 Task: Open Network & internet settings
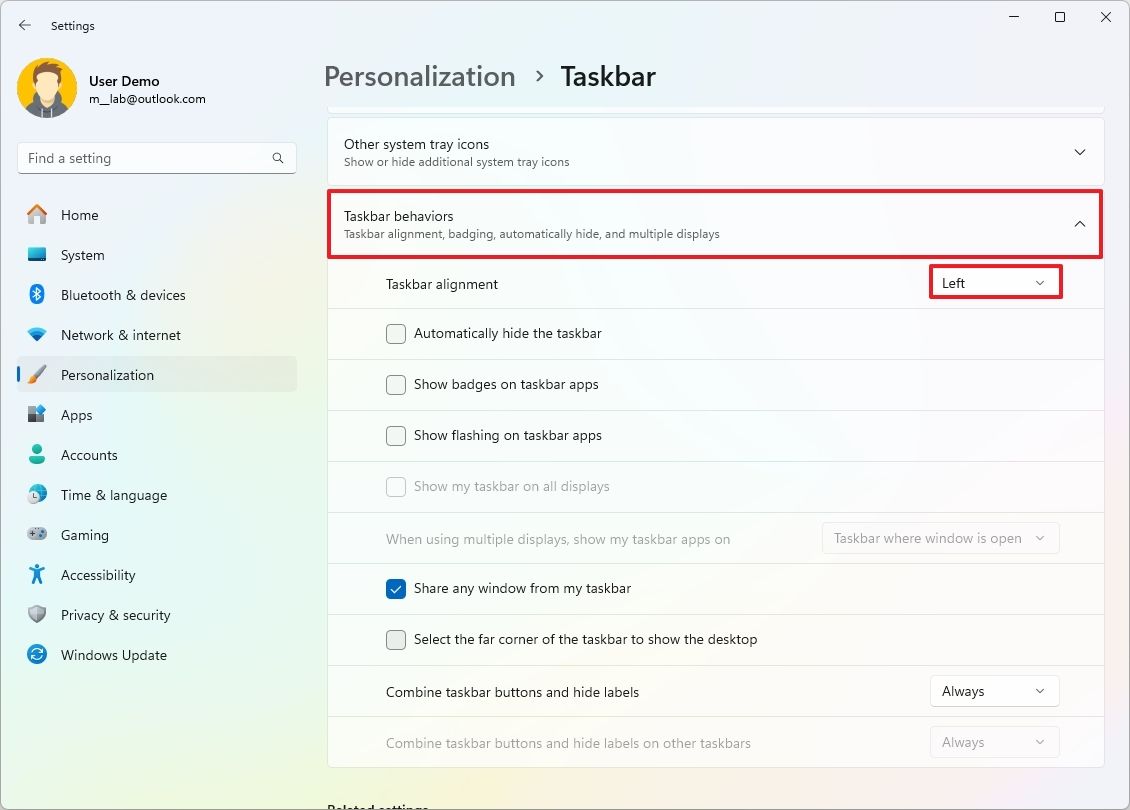pos(120,335)
